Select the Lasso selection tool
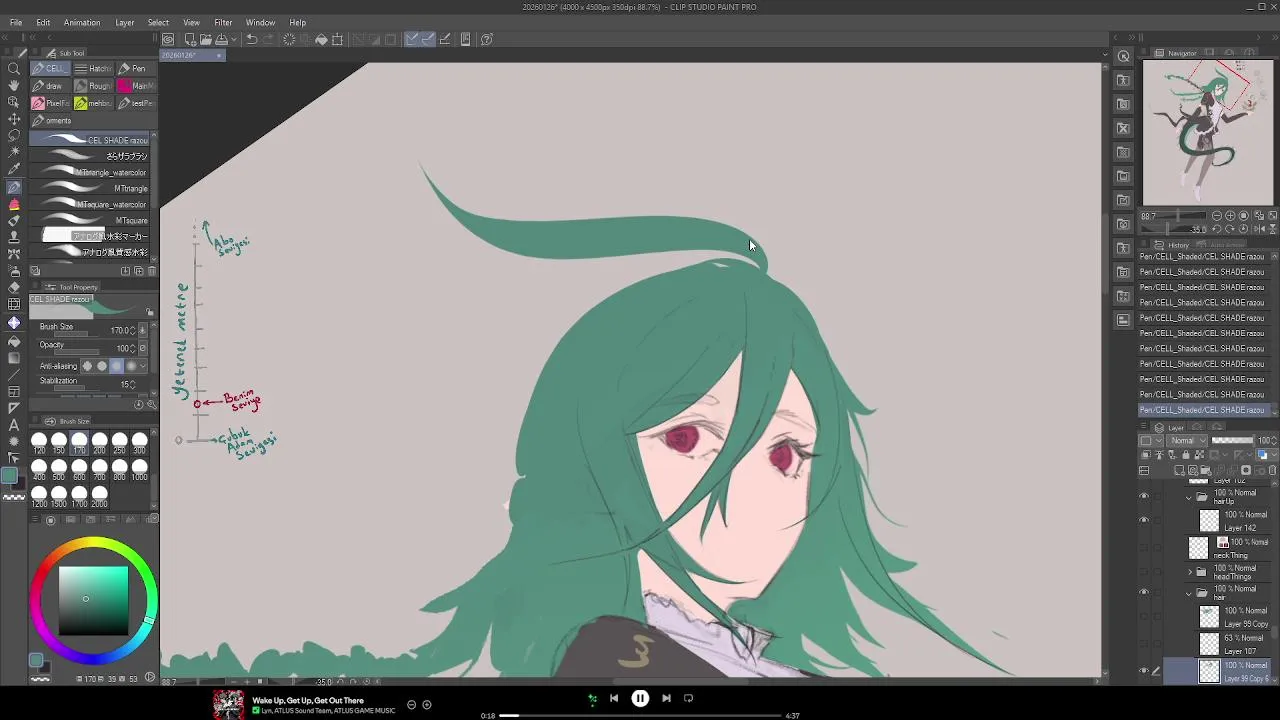The image size is (1280, 720). (14, 136)
